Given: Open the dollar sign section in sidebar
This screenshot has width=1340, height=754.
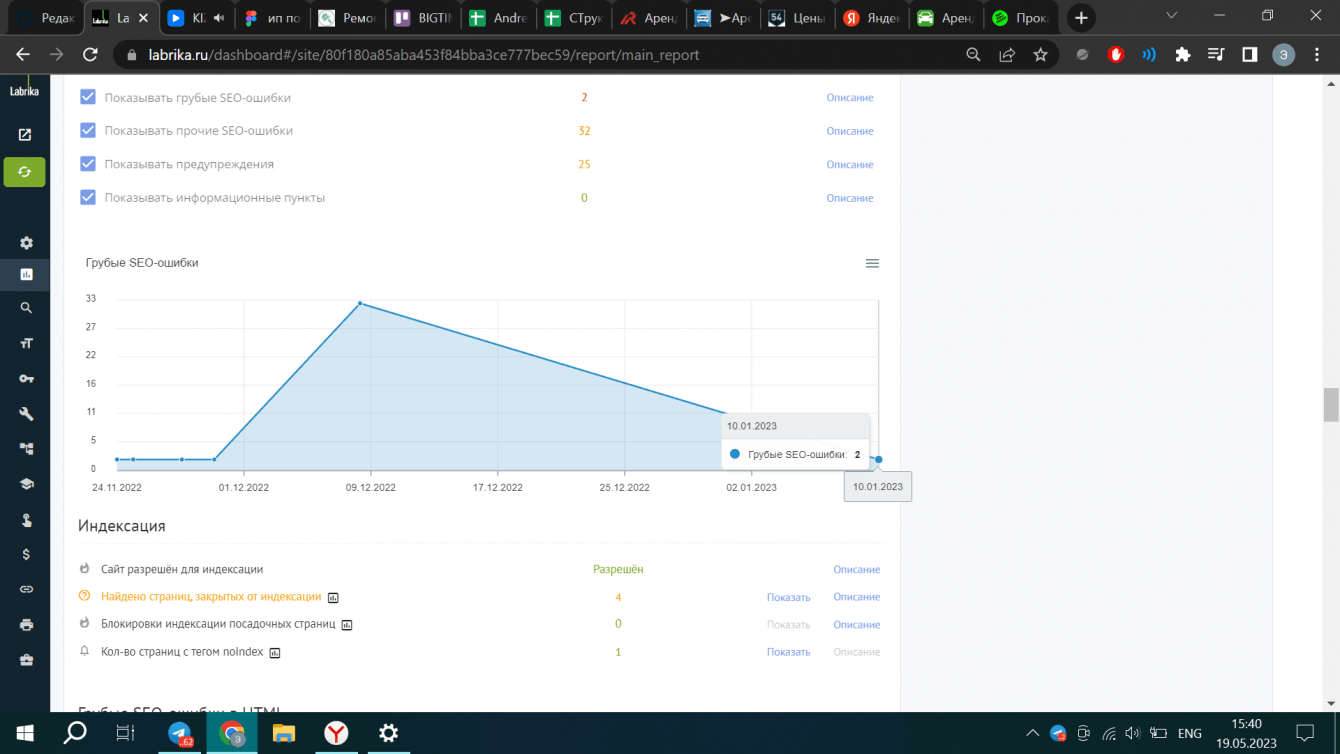Looking at the screenshot, I should (x=26, y=554).
